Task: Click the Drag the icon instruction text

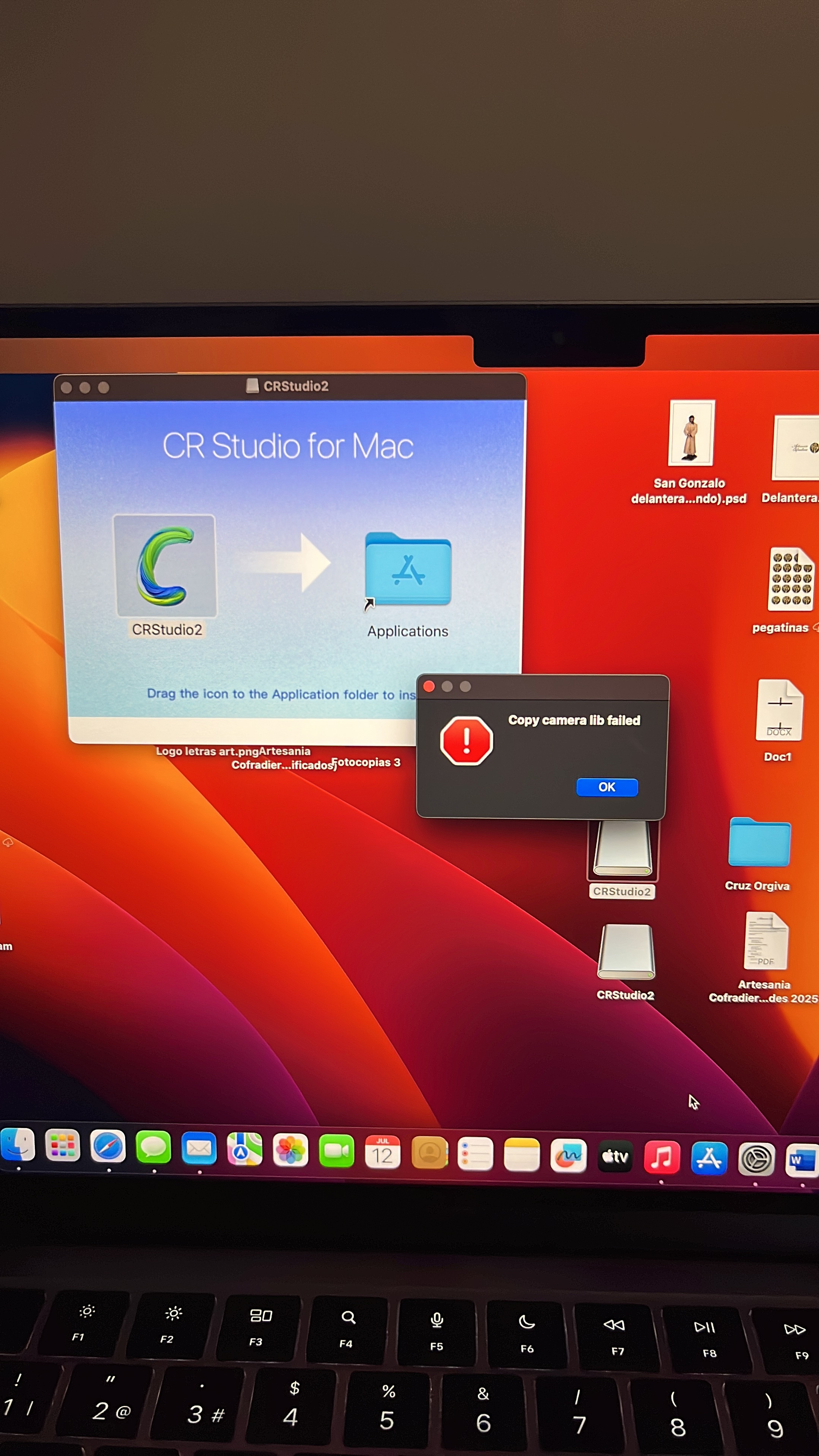Action: 281,694
